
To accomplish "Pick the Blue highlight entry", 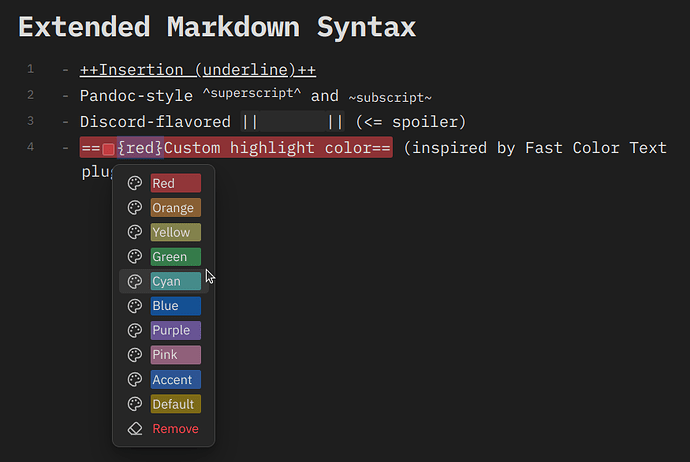I will 176,306.
